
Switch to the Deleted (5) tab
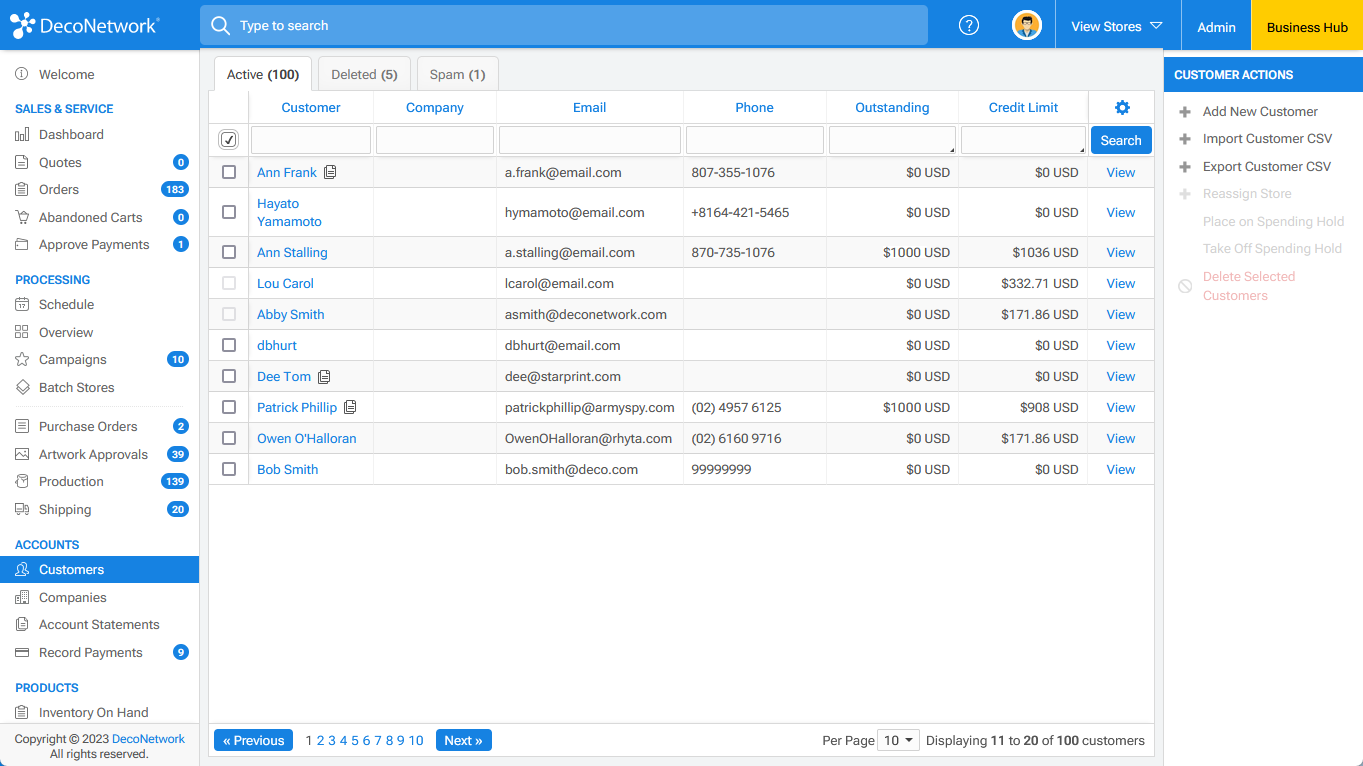(x=364, y=74)
